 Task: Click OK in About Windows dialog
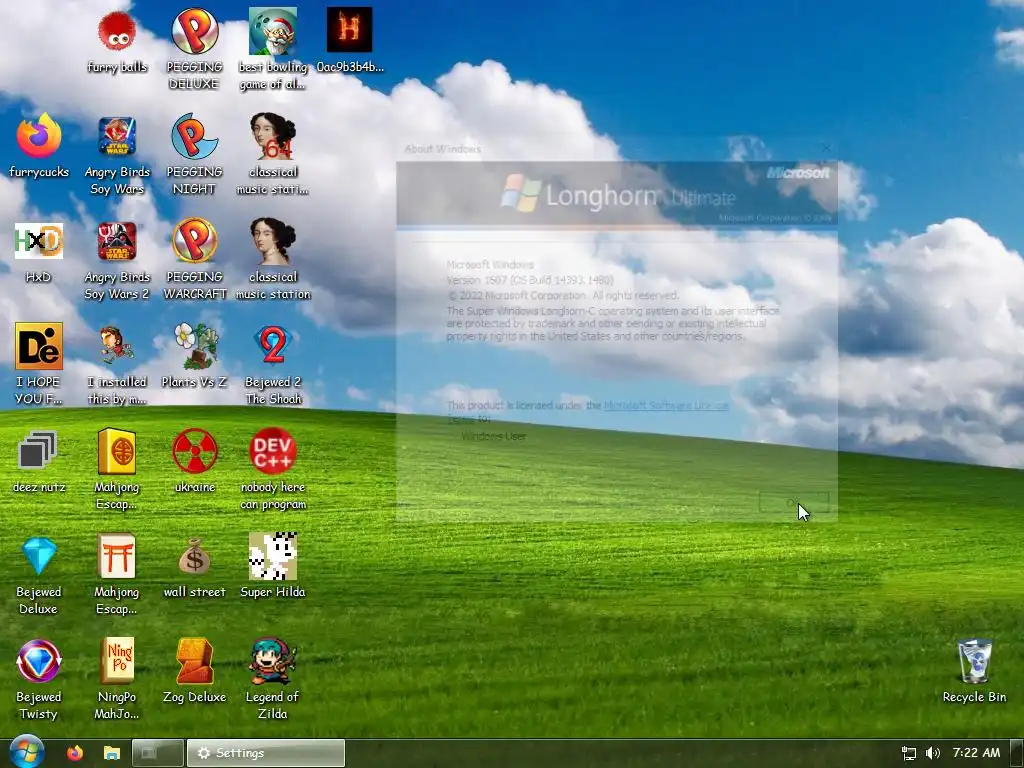pos(794,502)
